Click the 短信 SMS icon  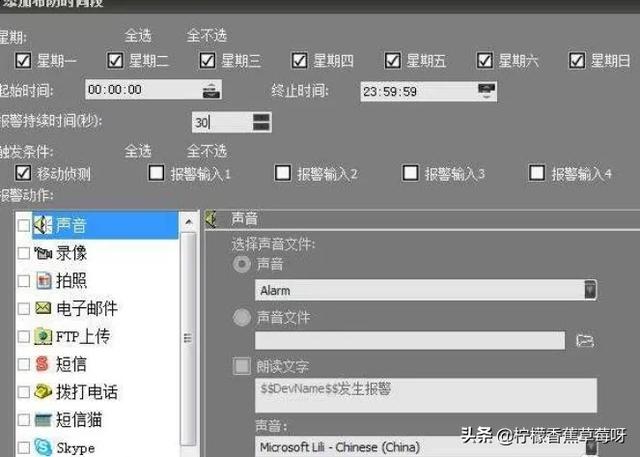tap(43, 365)
